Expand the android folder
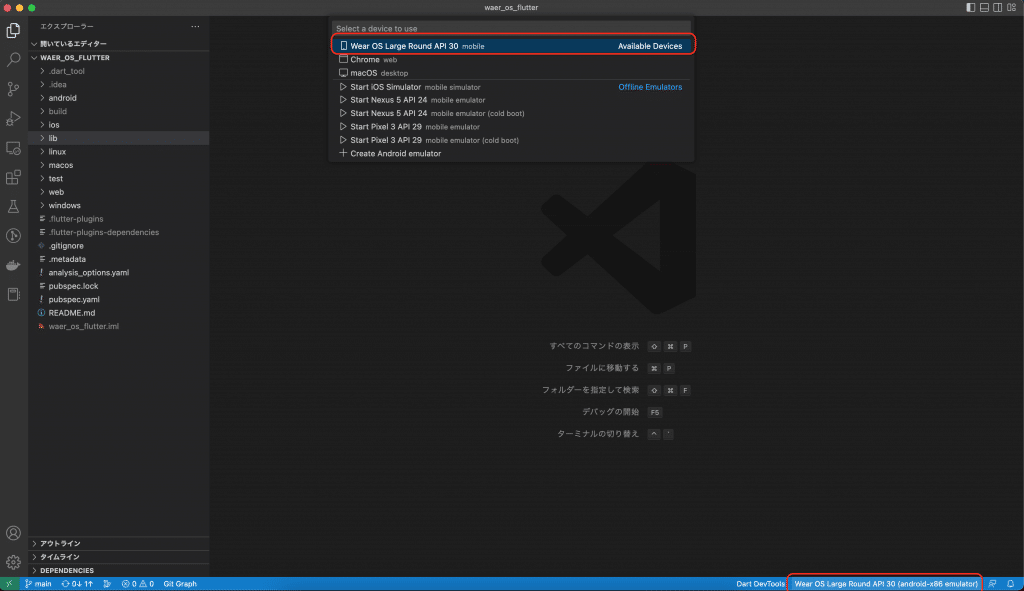Viewport: 1024px width, 591px height. (x=119, y=98)
